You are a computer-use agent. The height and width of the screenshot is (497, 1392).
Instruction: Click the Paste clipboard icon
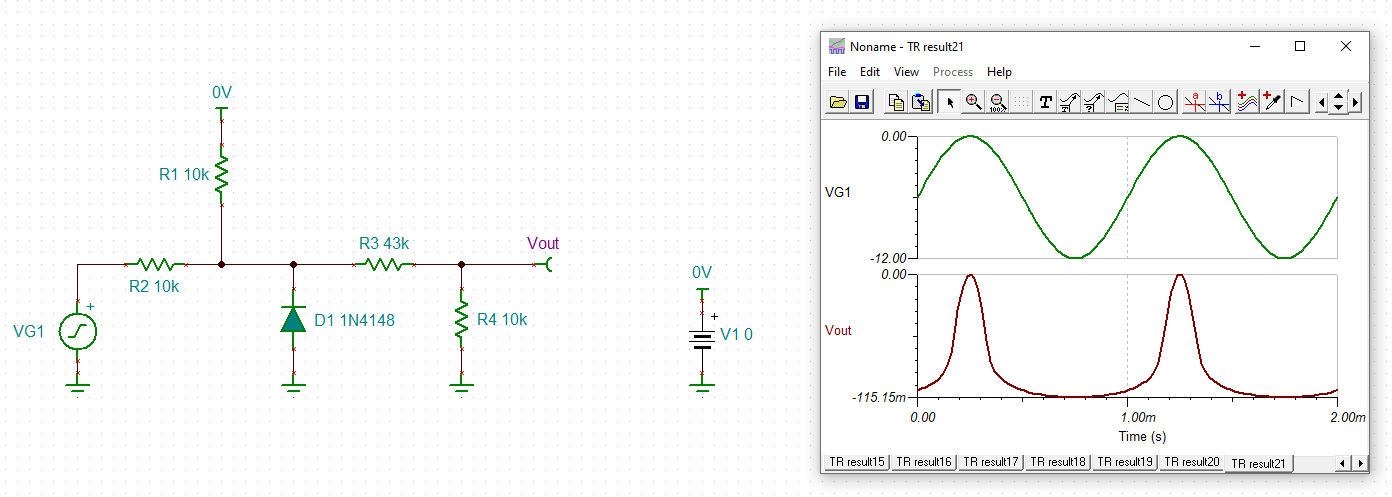[x=921, y=102]
